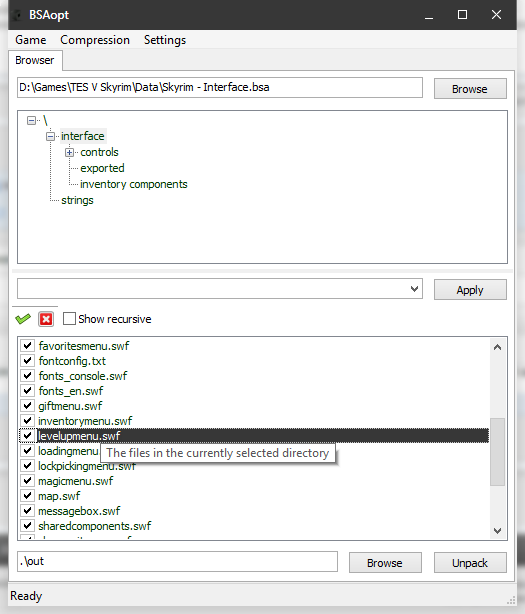
Task: Minimize the BSAopt window
Action: click(429, 15)
